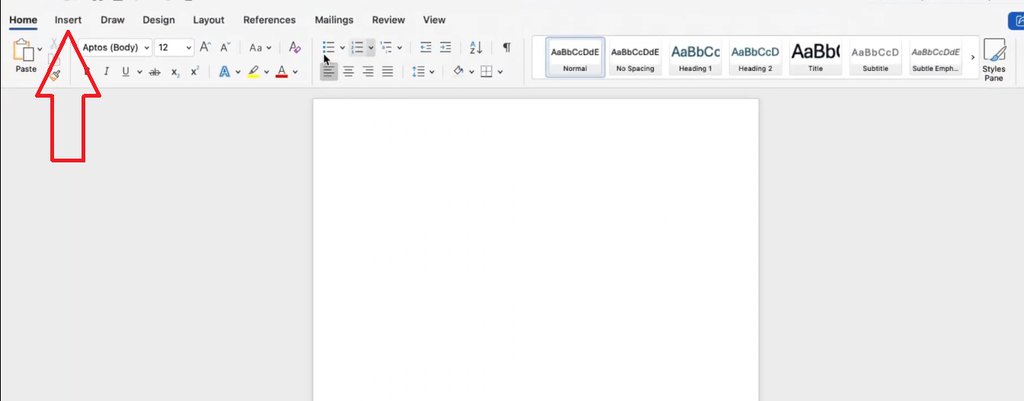Click the Paste clipboard icon
This screenshot has height=401, width=1024.
[24, 50]
